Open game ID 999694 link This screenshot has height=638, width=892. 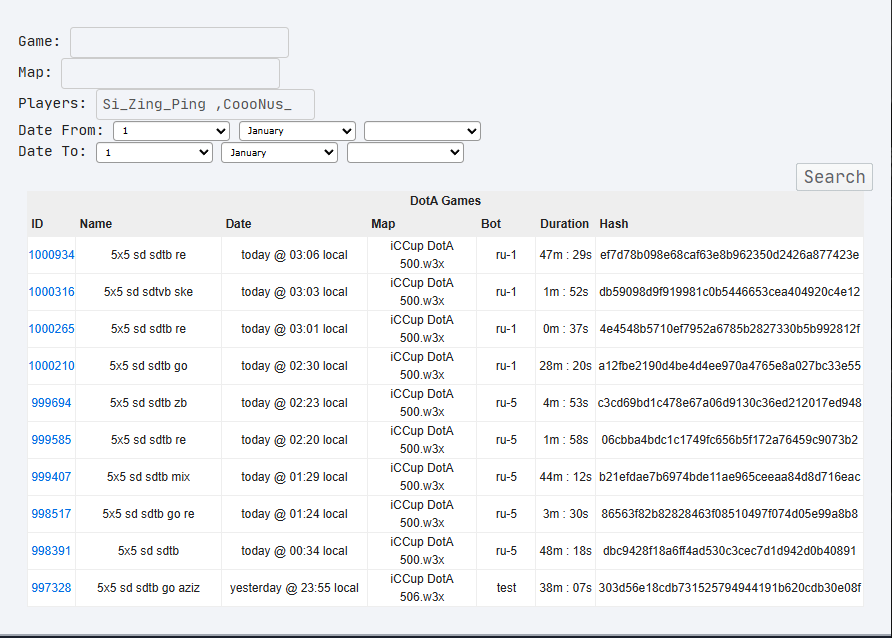(51, 403)
